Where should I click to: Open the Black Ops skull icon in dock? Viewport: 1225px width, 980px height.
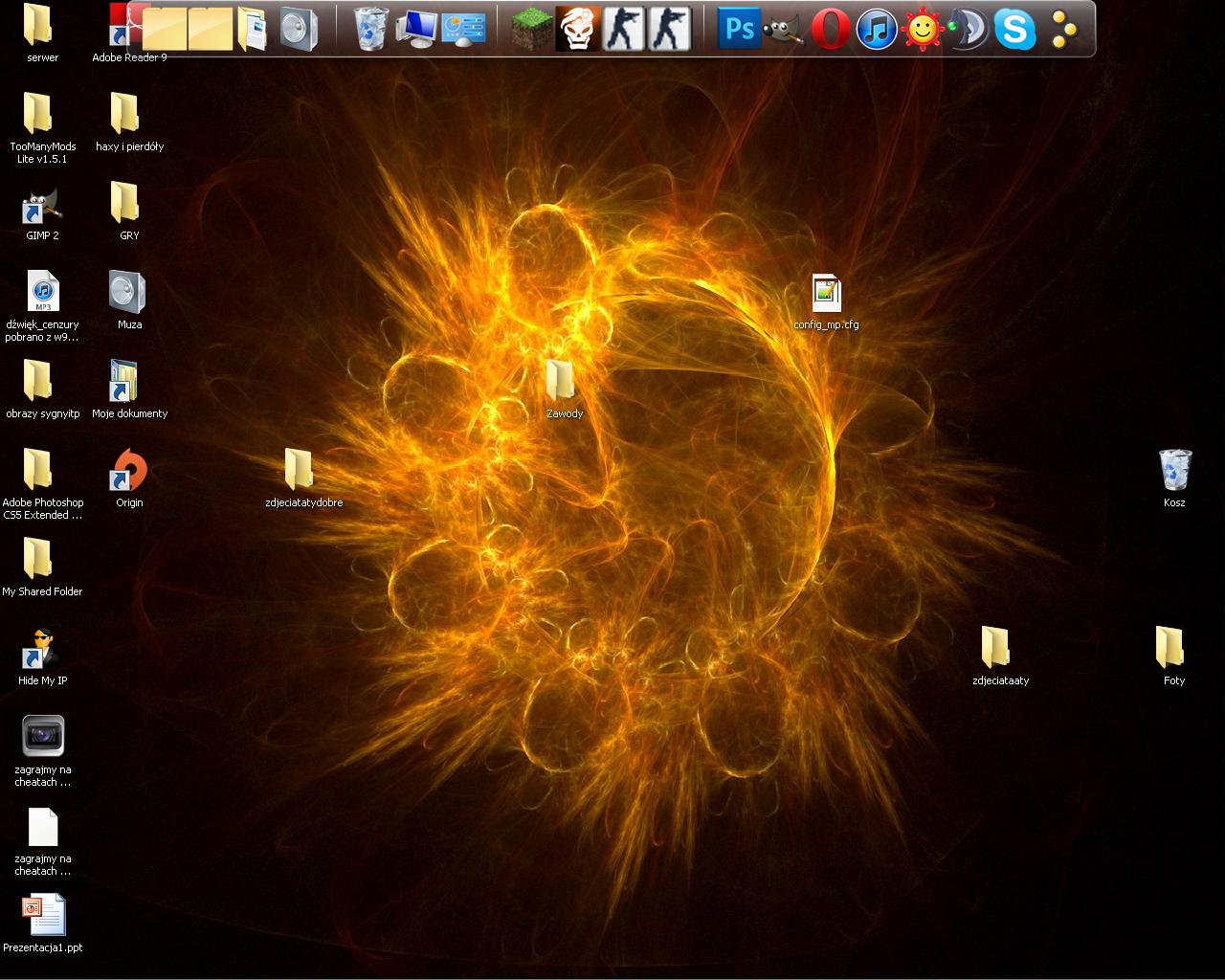click(578, 29)
